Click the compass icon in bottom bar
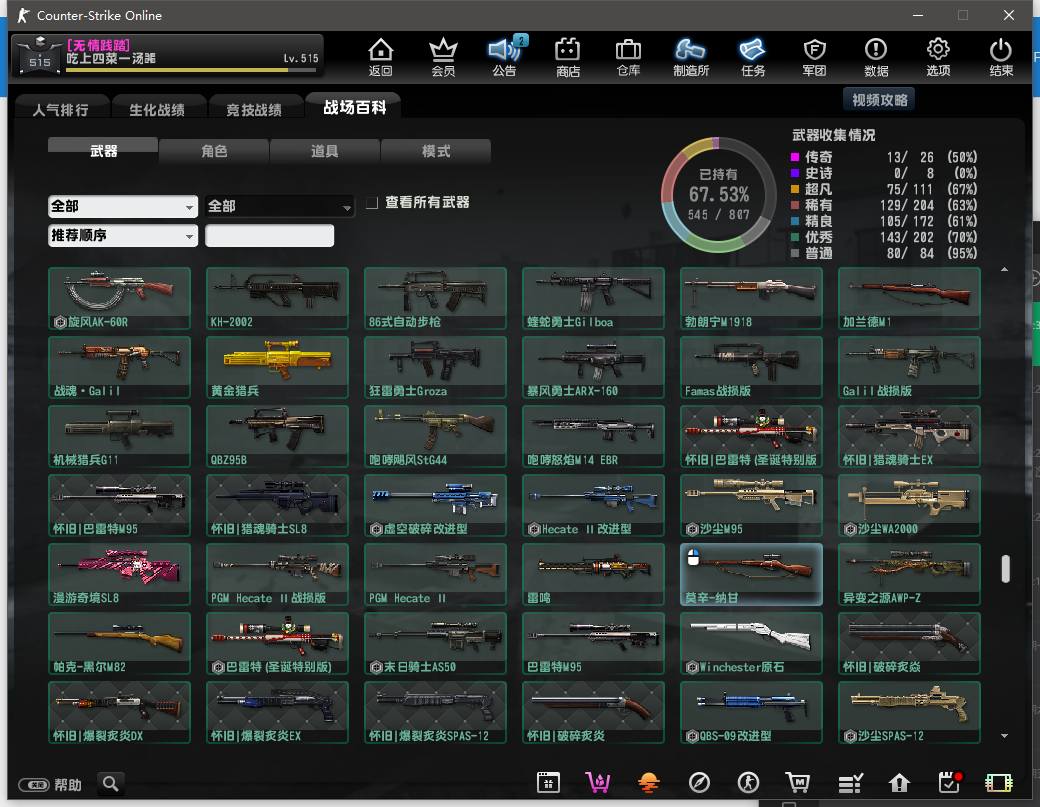This screenshot has width=1040, height=807. [699, 783]
